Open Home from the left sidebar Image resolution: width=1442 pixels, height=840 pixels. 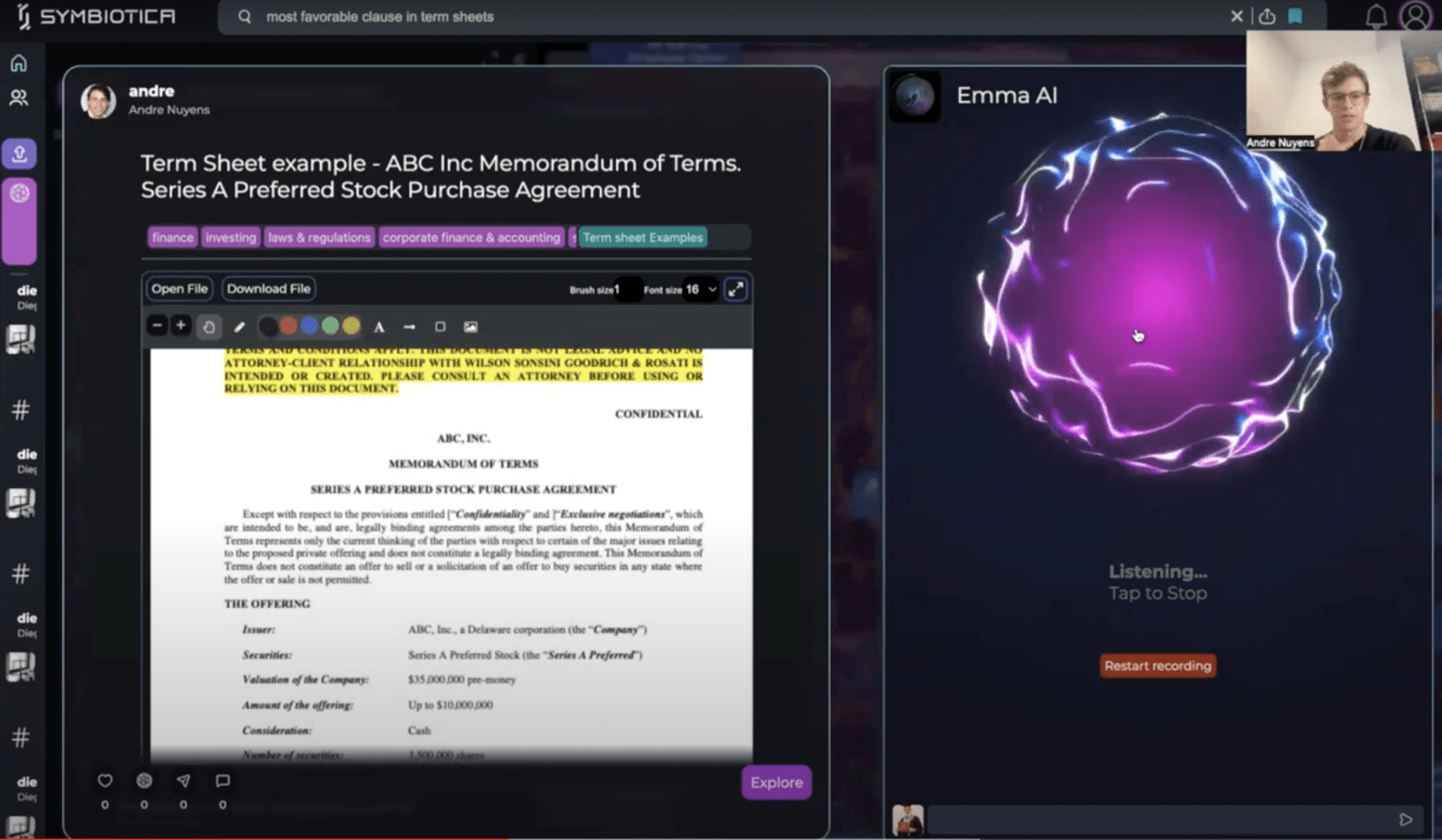18,63
